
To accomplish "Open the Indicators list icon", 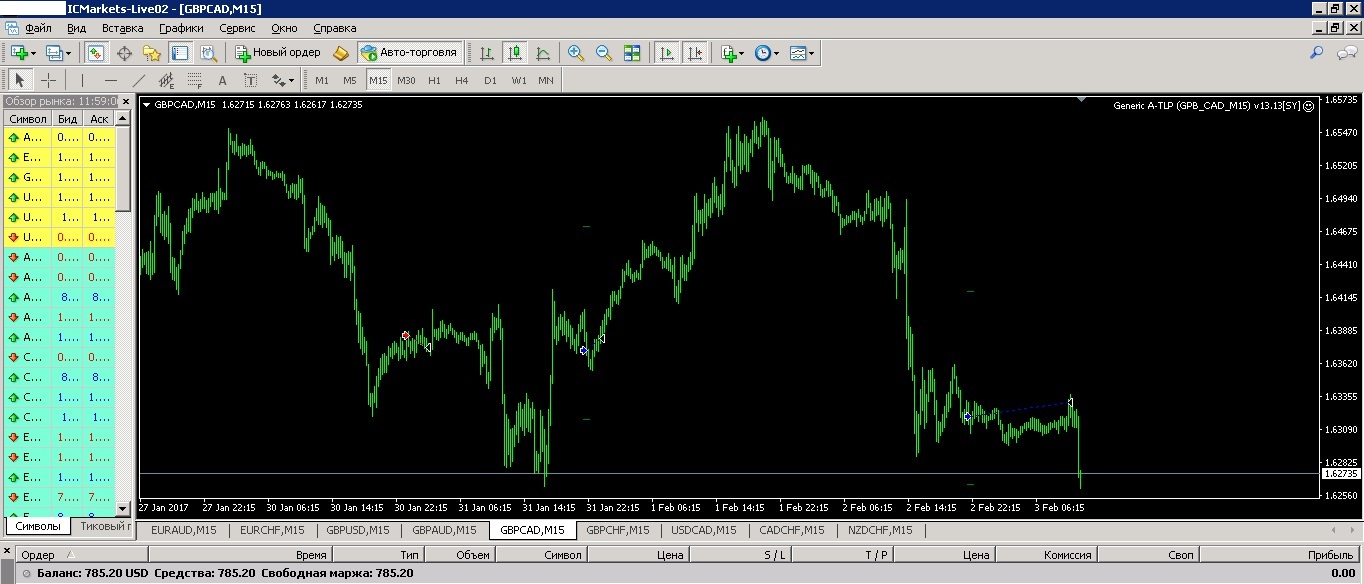I will coord(728,53).
